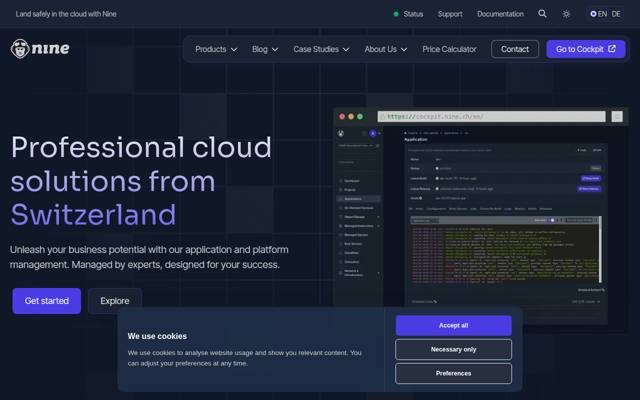The width and height of the screenshot is (640, 400).
Task: Expand the Case Studies dropdown
Action: tap(321, 49)
